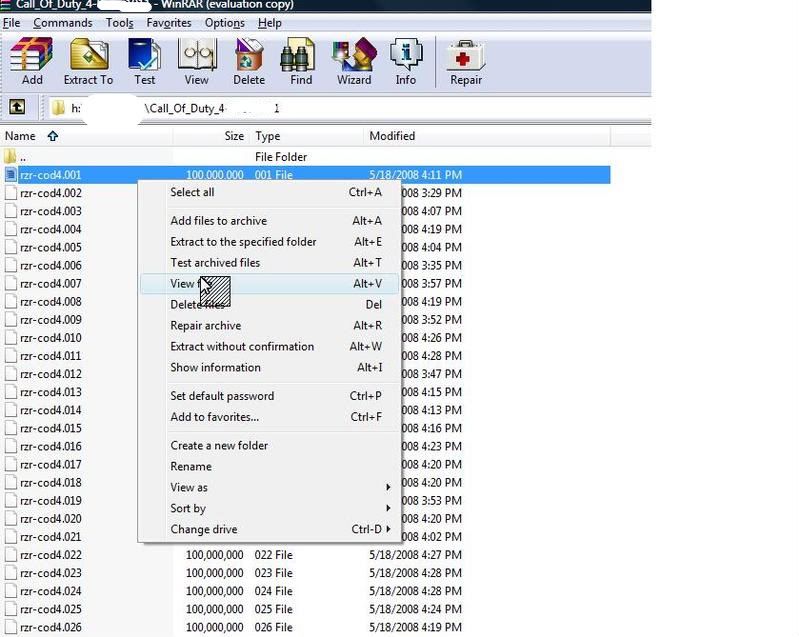Sort files by Name column header

20,136
